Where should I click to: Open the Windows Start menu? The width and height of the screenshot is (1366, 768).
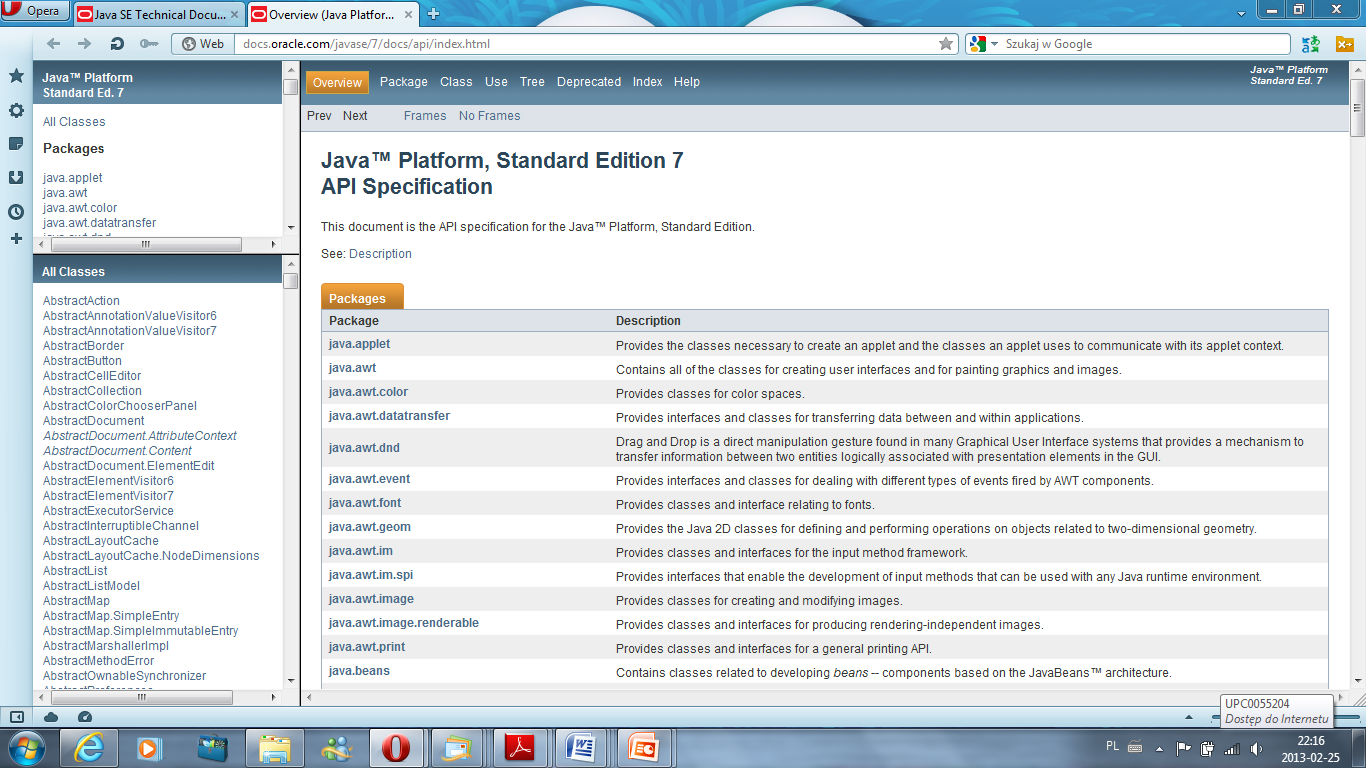[x=24, y=748]
